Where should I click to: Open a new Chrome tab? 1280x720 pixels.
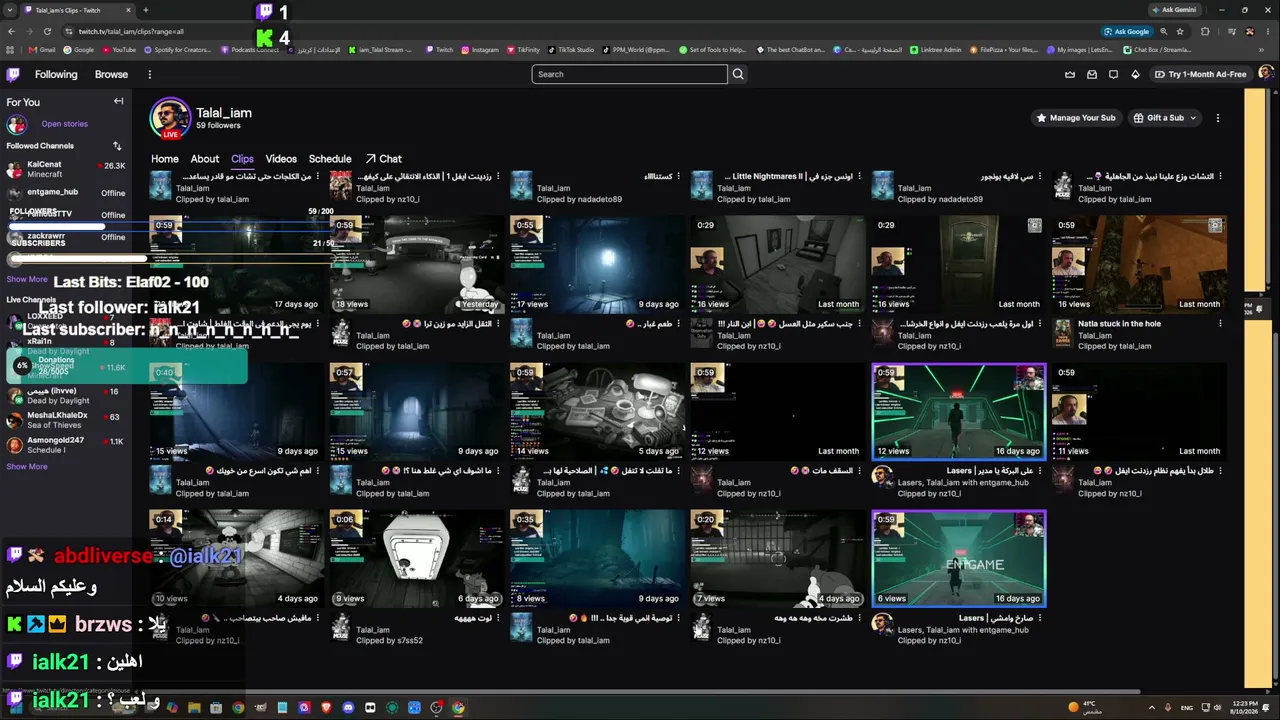point(145,10)
